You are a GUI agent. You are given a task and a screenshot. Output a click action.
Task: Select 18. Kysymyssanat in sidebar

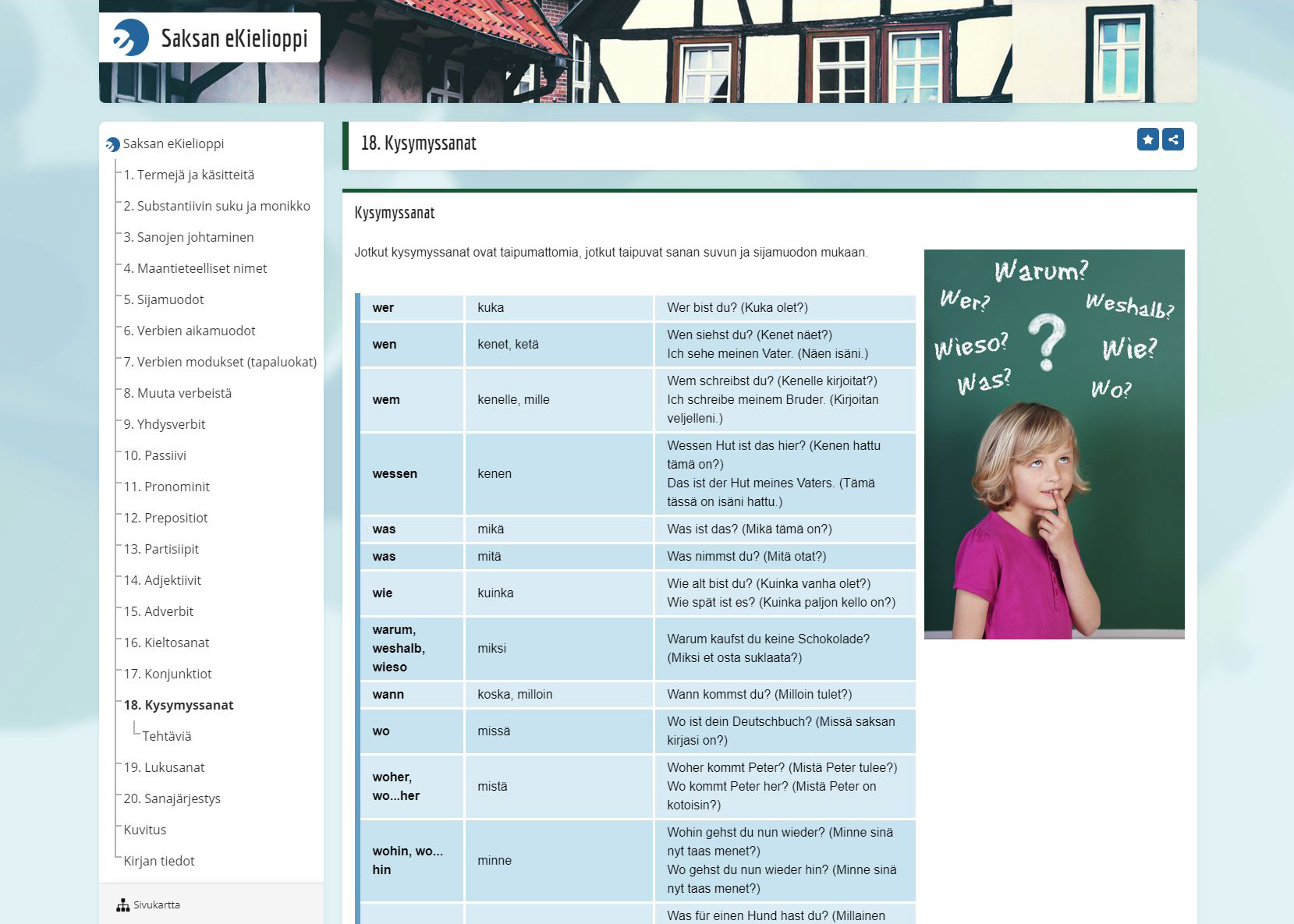point(178,705)
